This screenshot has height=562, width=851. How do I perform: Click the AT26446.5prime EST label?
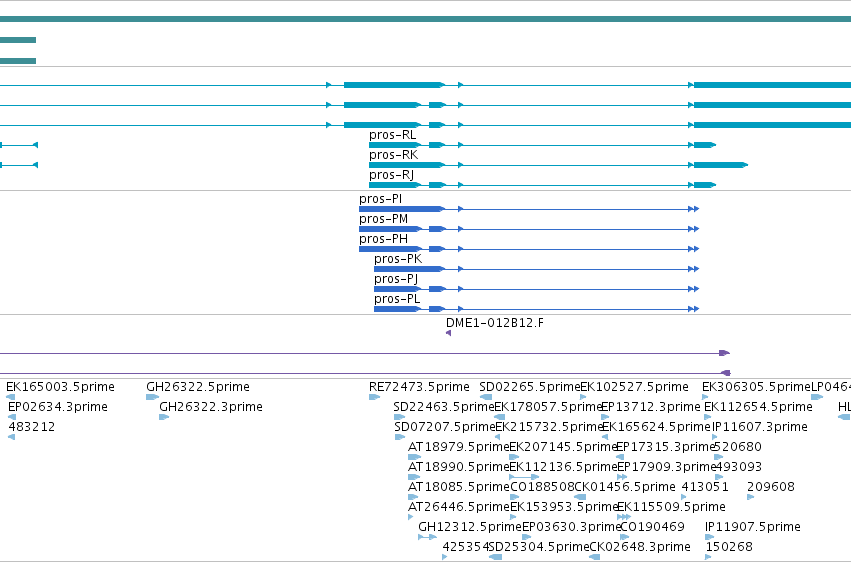coord(459,508)
